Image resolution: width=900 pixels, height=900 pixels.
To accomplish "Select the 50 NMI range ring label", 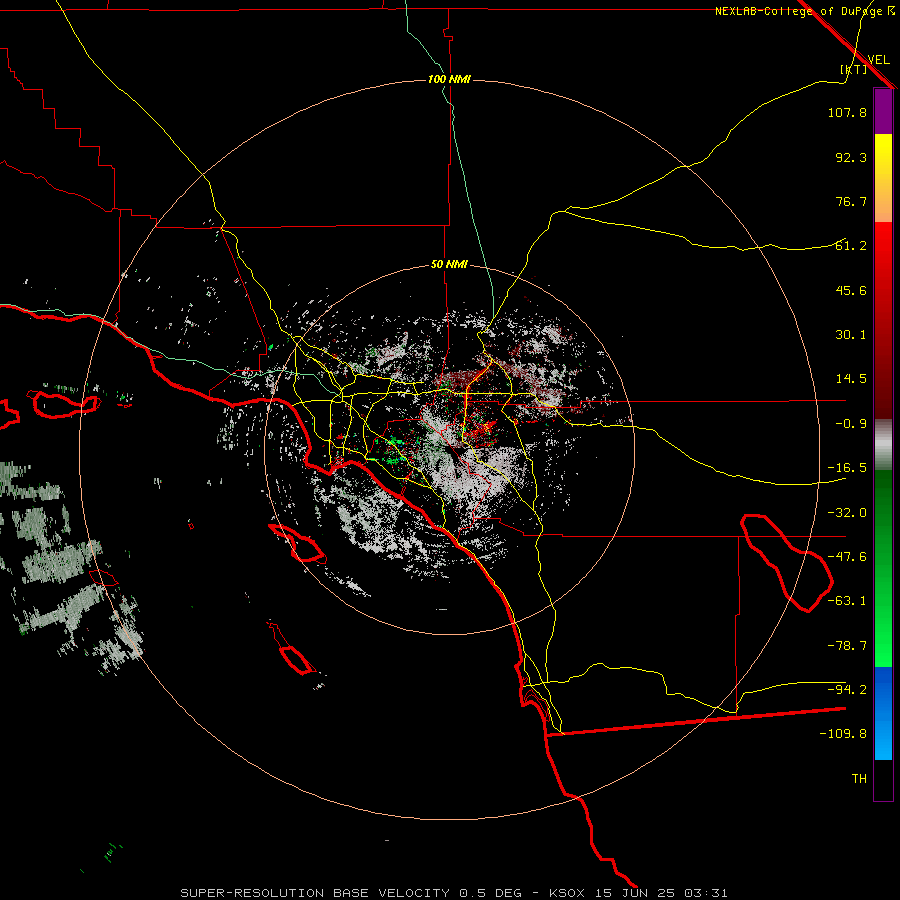I will pos(449,265).
